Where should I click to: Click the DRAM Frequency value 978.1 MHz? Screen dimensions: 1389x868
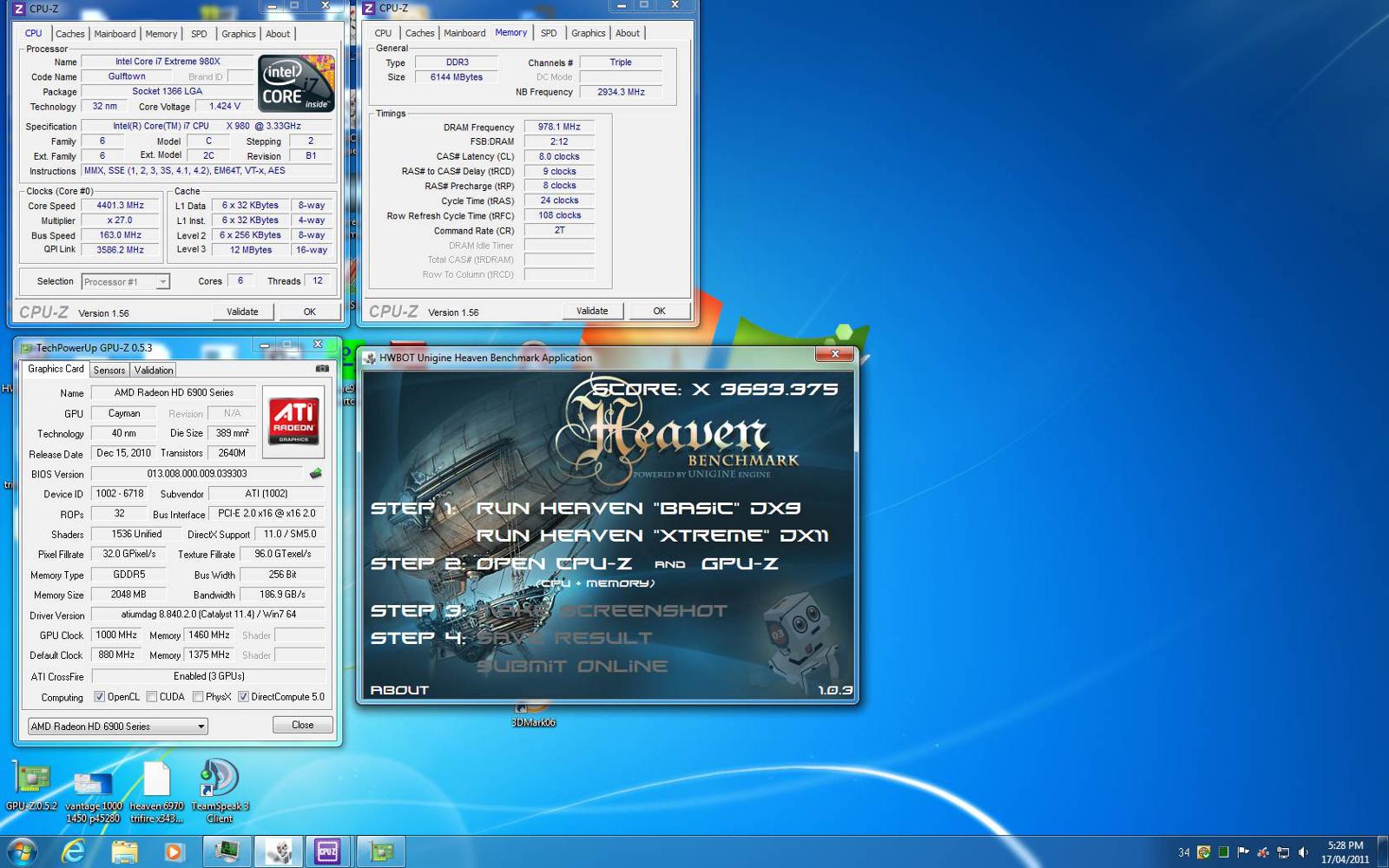(x=559, y=127)
